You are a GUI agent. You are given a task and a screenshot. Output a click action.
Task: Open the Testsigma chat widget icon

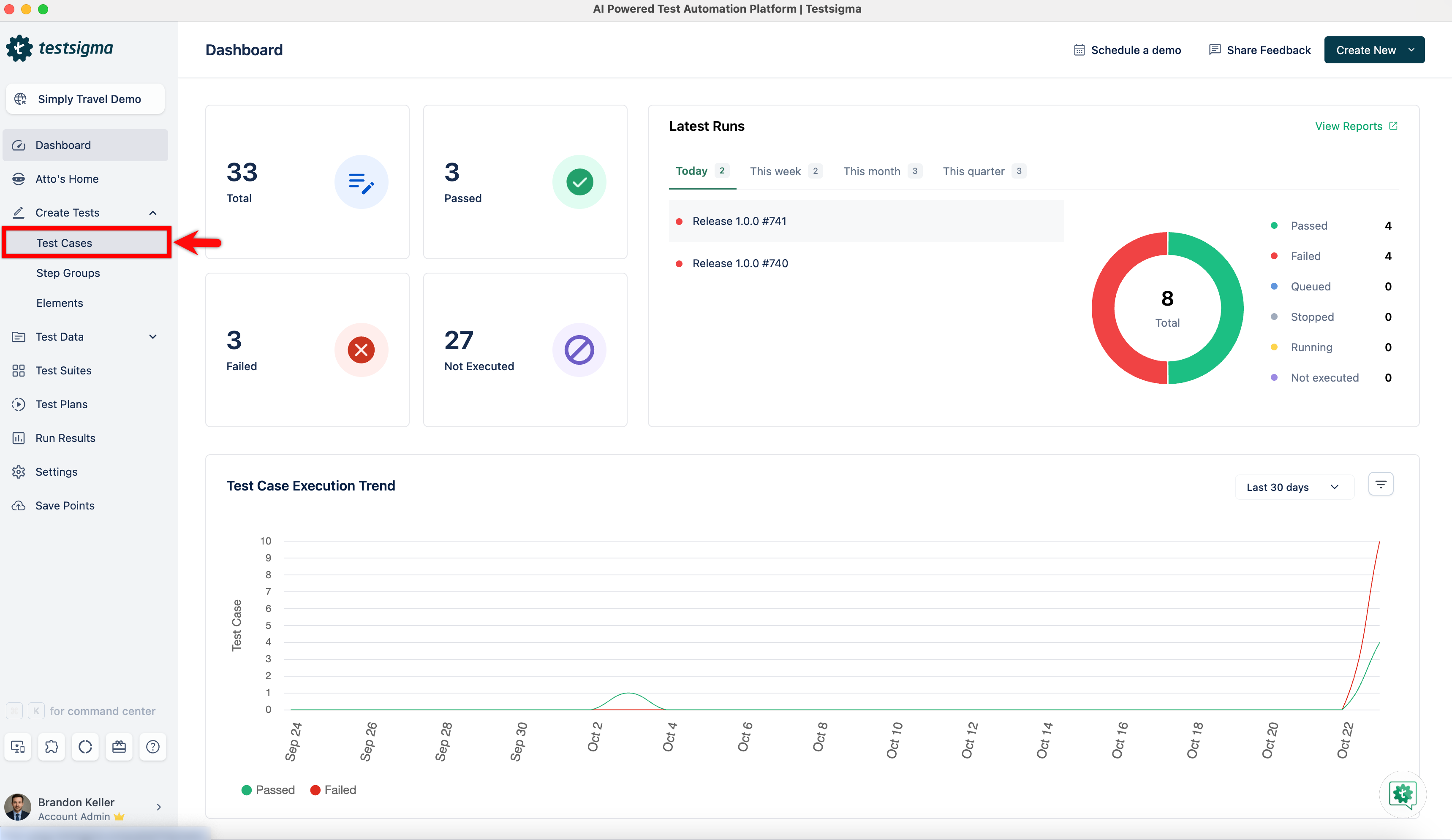(x=1403, y=794)
